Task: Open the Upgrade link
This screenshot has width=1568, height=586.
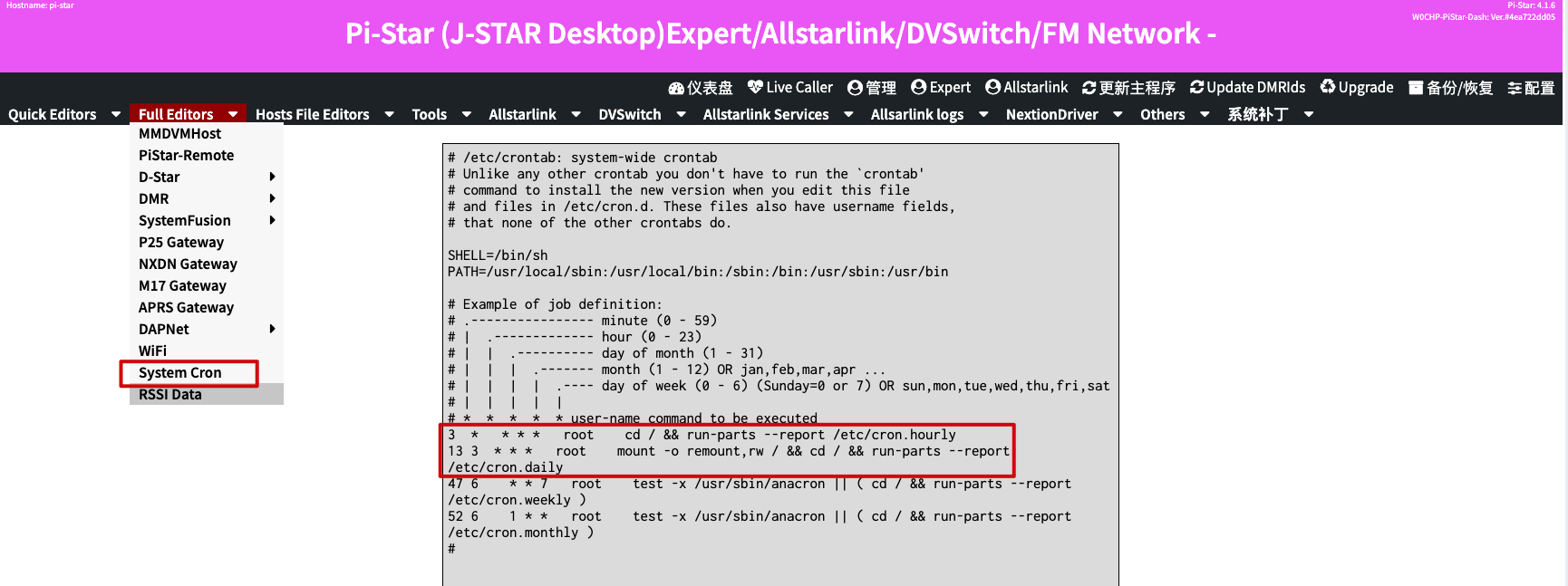Action: (1357, 88)
